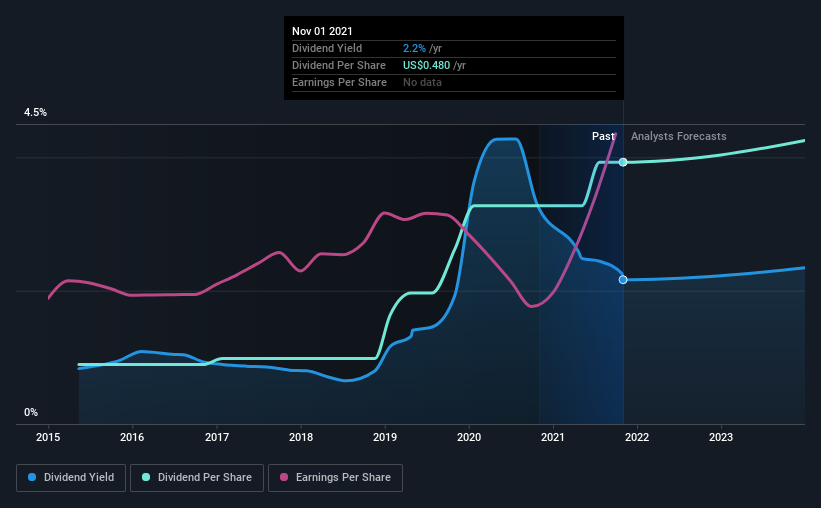The image size is (821, 508).
Task: Click the 4.5% y-axis label
Action: pos(35,113)
